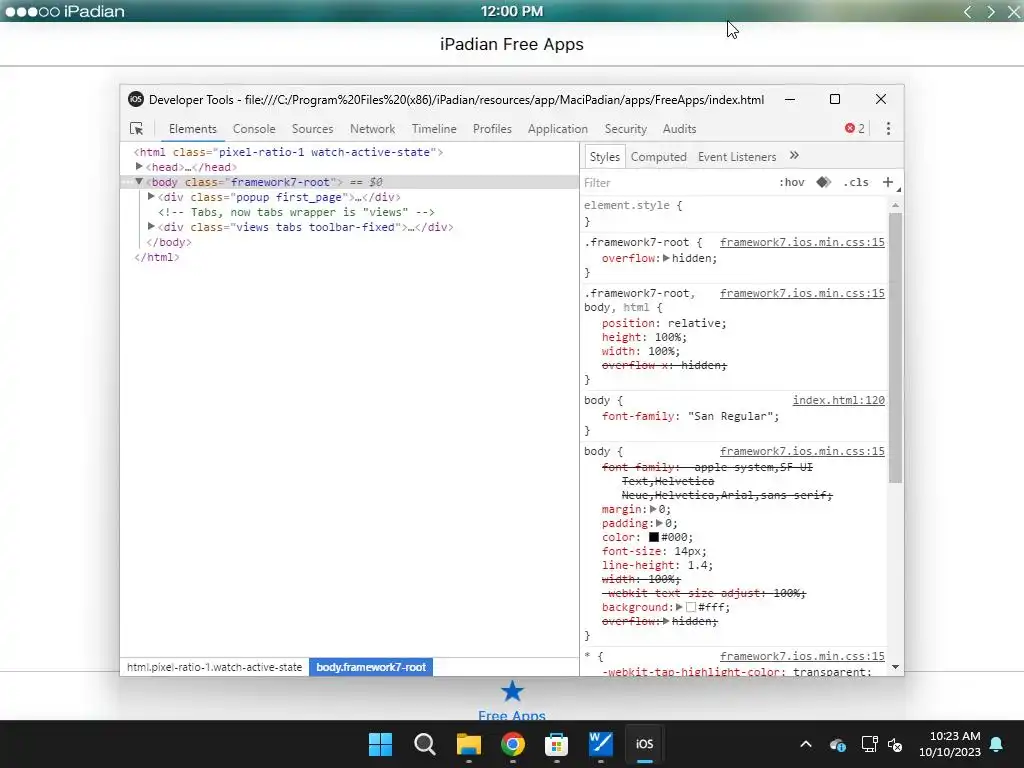Navigate back with iPadian left arrow
The width and height of the screenshot is (1024, 768).
[x=968, y=12]
